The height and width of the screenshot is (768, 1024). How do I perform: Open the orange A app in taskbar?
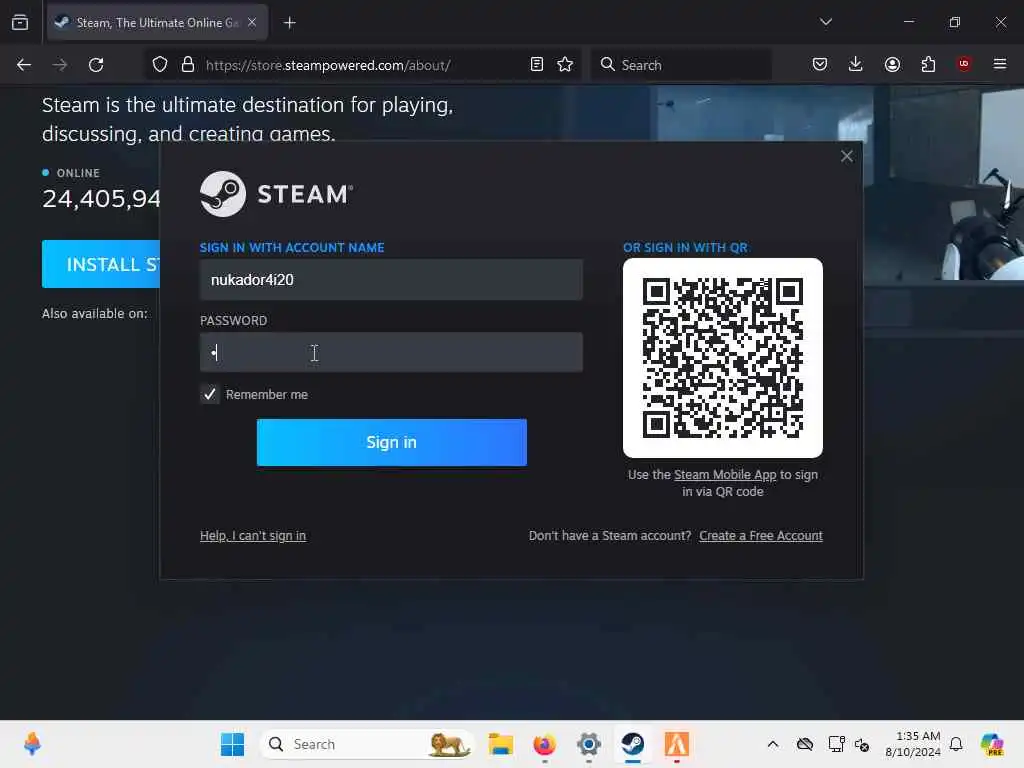(677, 744)
